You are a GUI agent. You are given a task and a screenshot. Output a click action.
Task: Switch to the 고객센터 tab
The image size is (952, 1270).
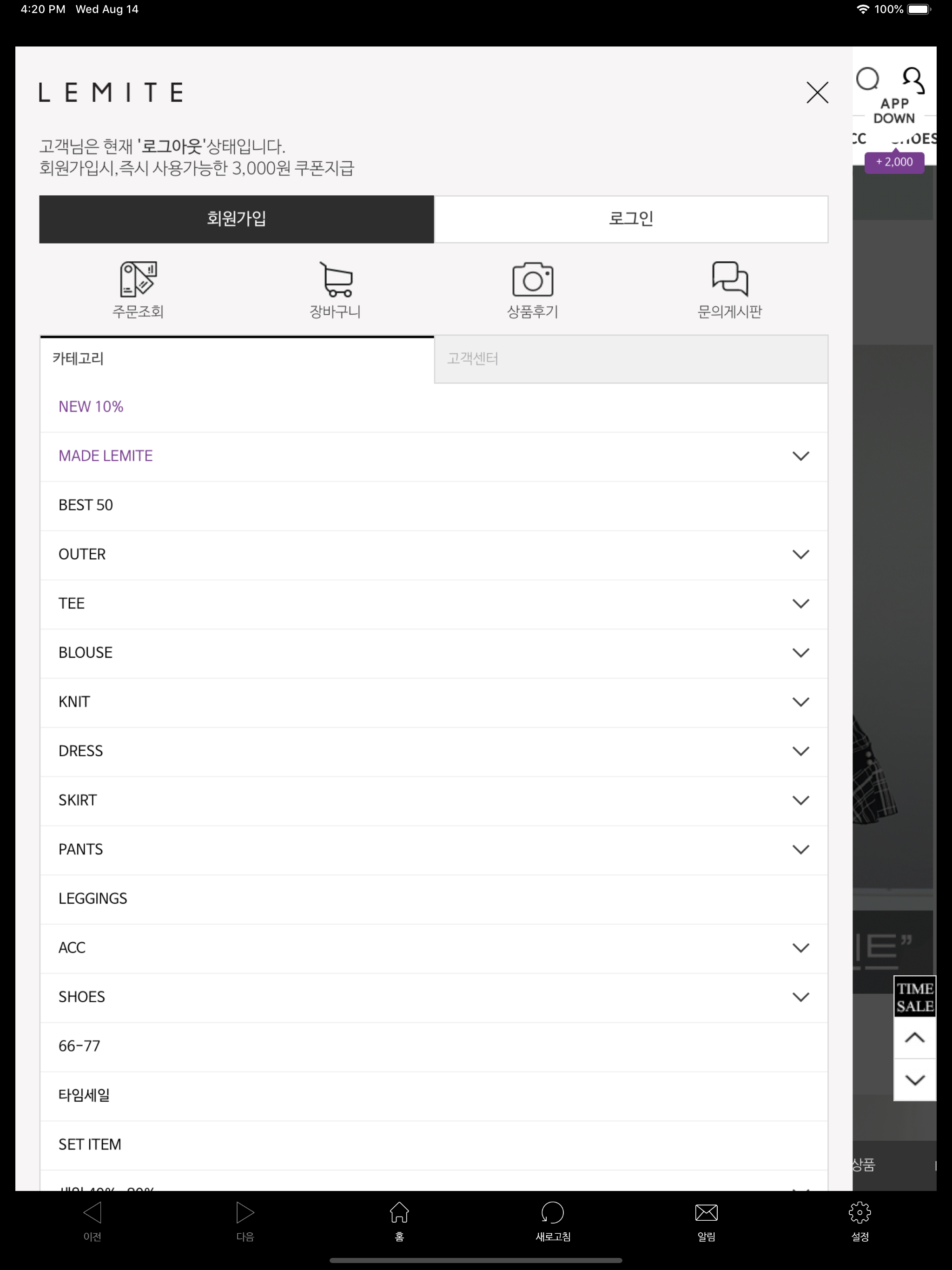(x=631, y=359)
